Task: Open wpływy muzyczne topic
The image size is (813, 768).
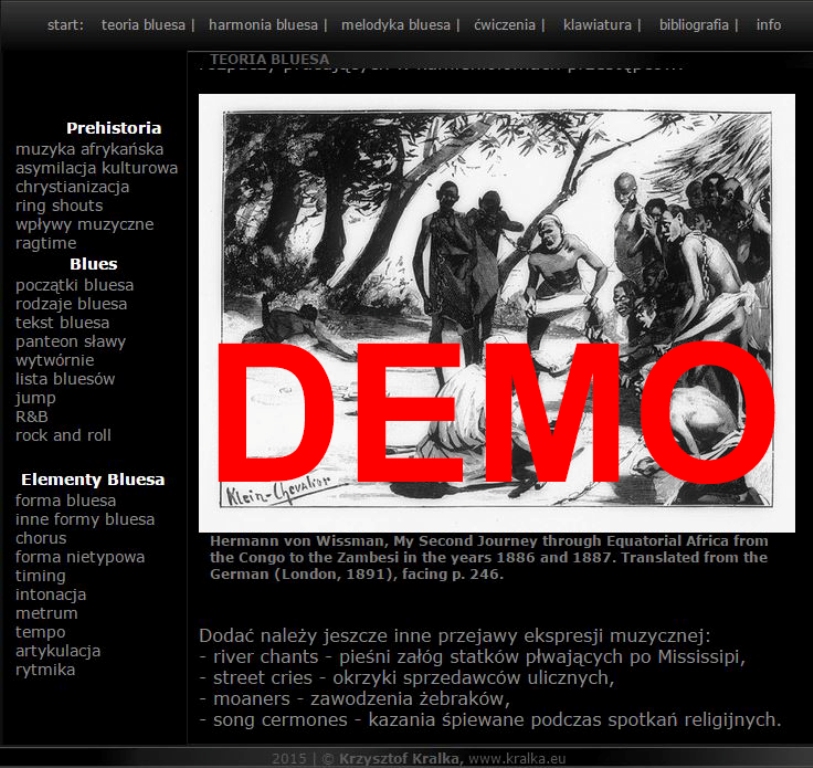Action: [85, 224]
